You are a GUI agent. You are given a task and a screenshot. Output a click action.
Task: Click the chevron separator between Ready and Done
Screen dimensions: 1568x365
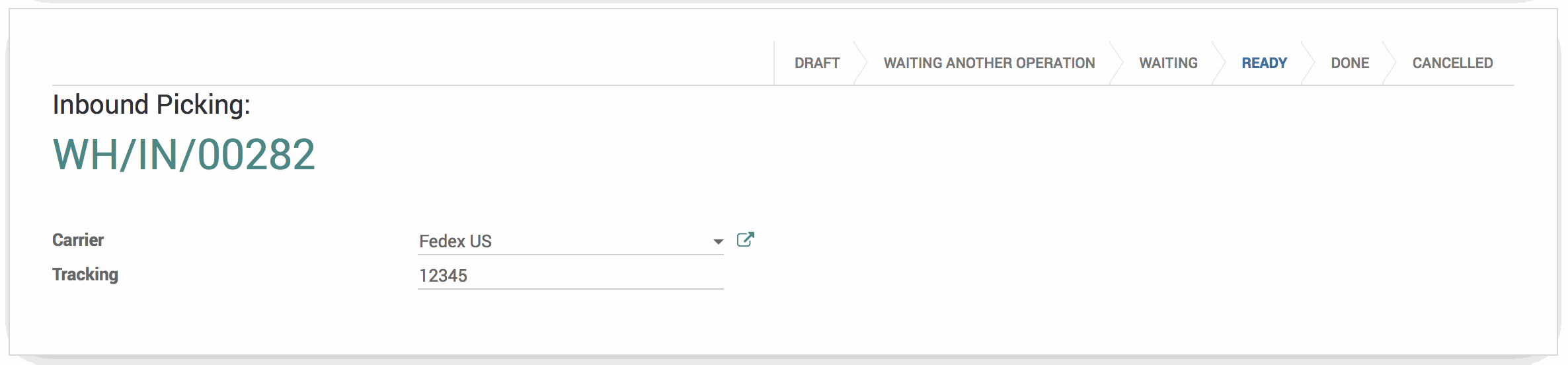click(1308, 63)
